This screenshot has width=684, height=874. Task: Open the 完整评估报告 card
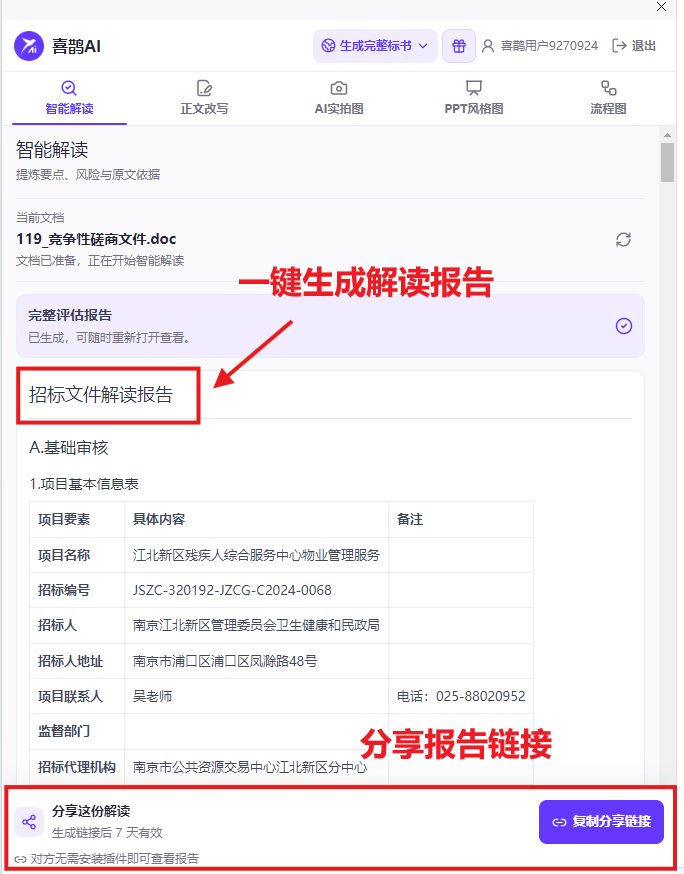(330, 326)
